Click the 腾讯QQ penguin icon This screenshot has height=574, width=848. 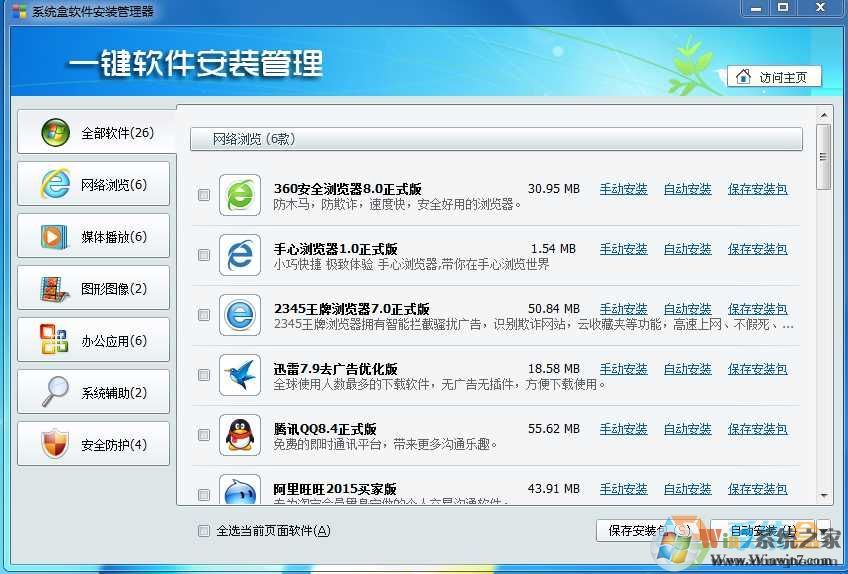(240, 435)
